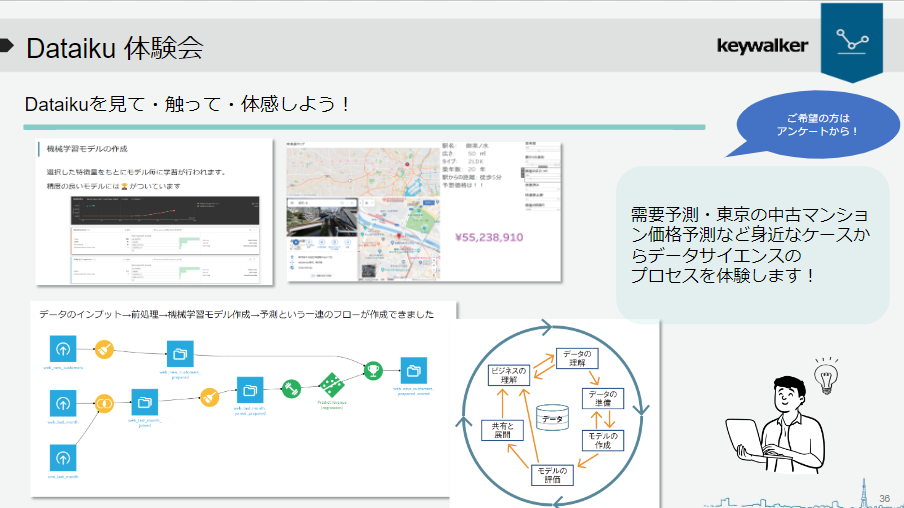904x508 pixels.
Task: Open the web_last_month_joined_prepared folder dataset
Action: pos(250,390)
